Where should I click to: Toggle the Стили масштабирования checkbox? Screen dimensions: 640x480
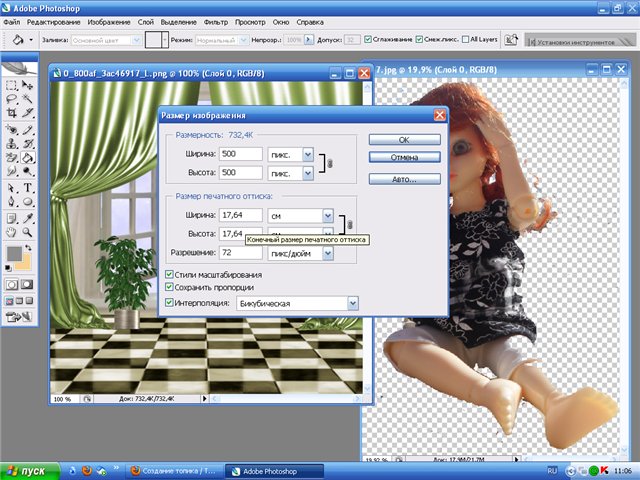pyautogui.click(x=168, y=274)
